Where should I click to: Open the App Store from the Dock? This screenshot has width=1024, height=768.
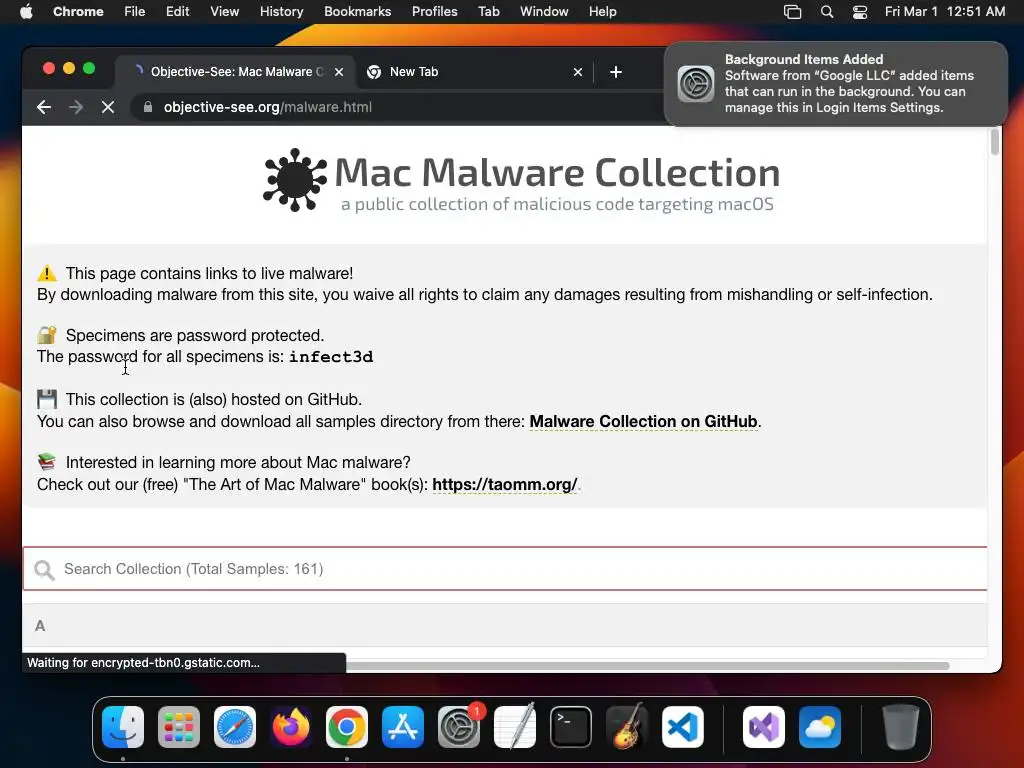click(403, 727)
